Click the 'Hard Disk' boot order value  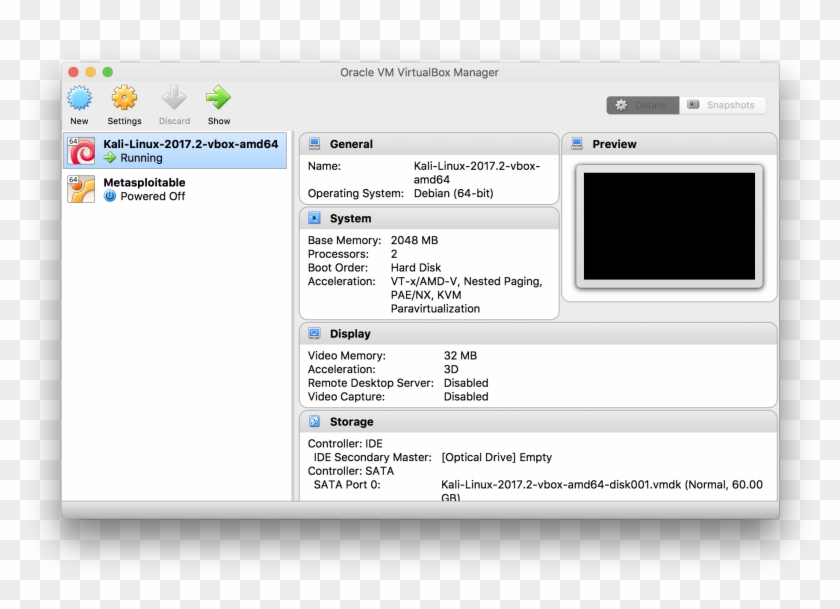(416, 267)
